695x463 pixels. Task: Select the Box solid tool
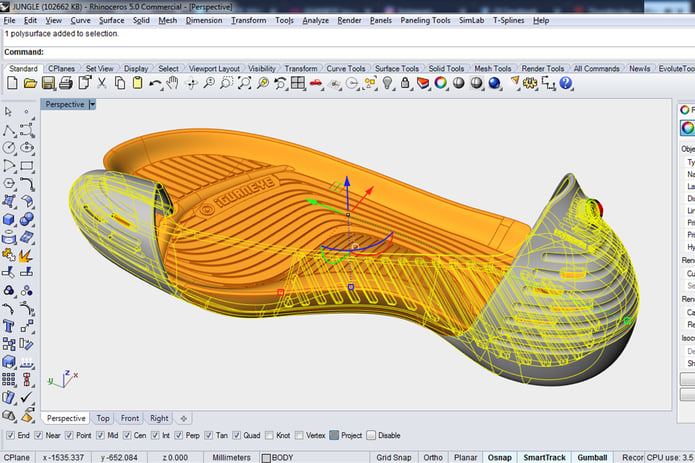click(9, 219)
